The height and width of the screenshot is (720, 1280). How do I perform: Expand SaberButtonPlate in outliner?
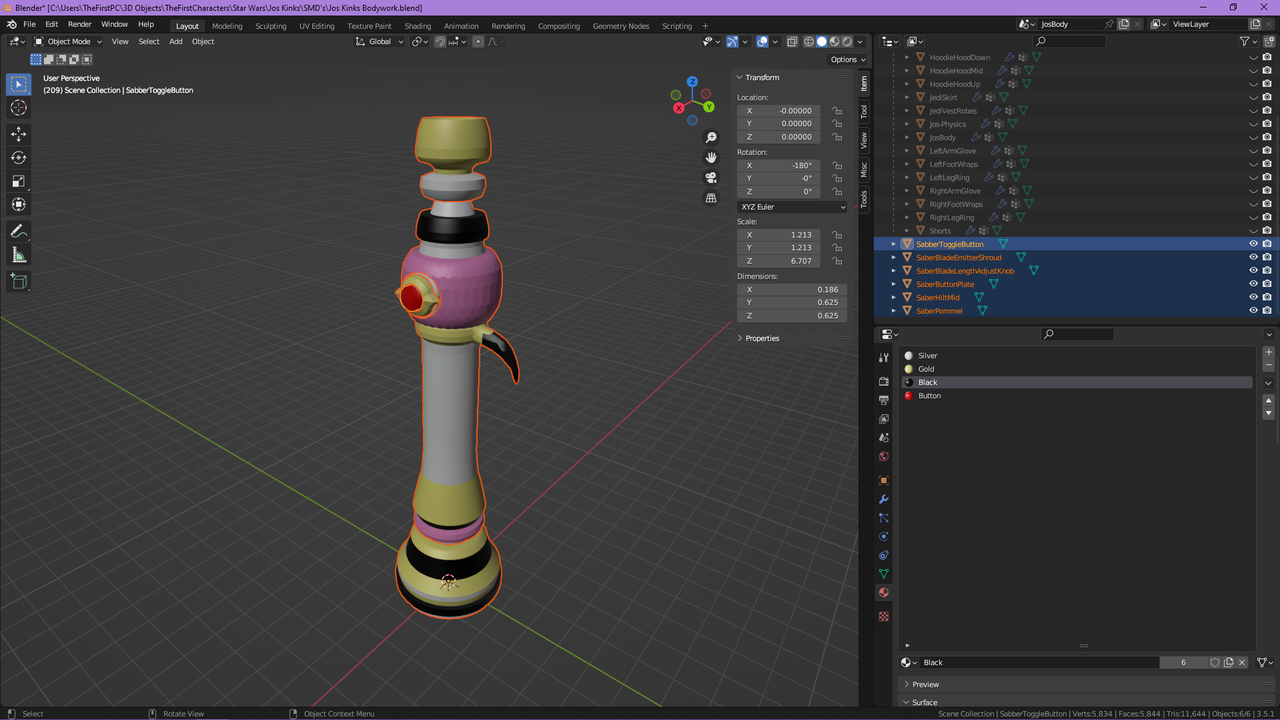894,284
